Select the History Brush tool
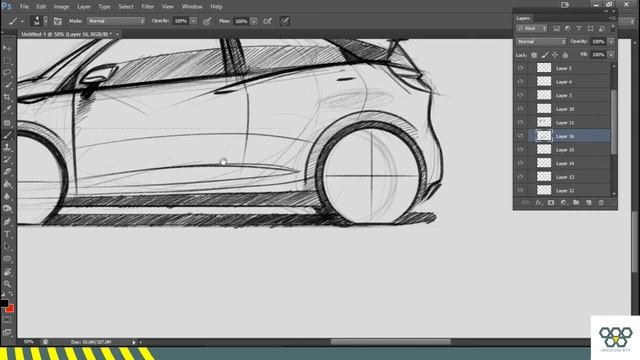640x360 pixels. pyautogui.click(x=7, y=160)
